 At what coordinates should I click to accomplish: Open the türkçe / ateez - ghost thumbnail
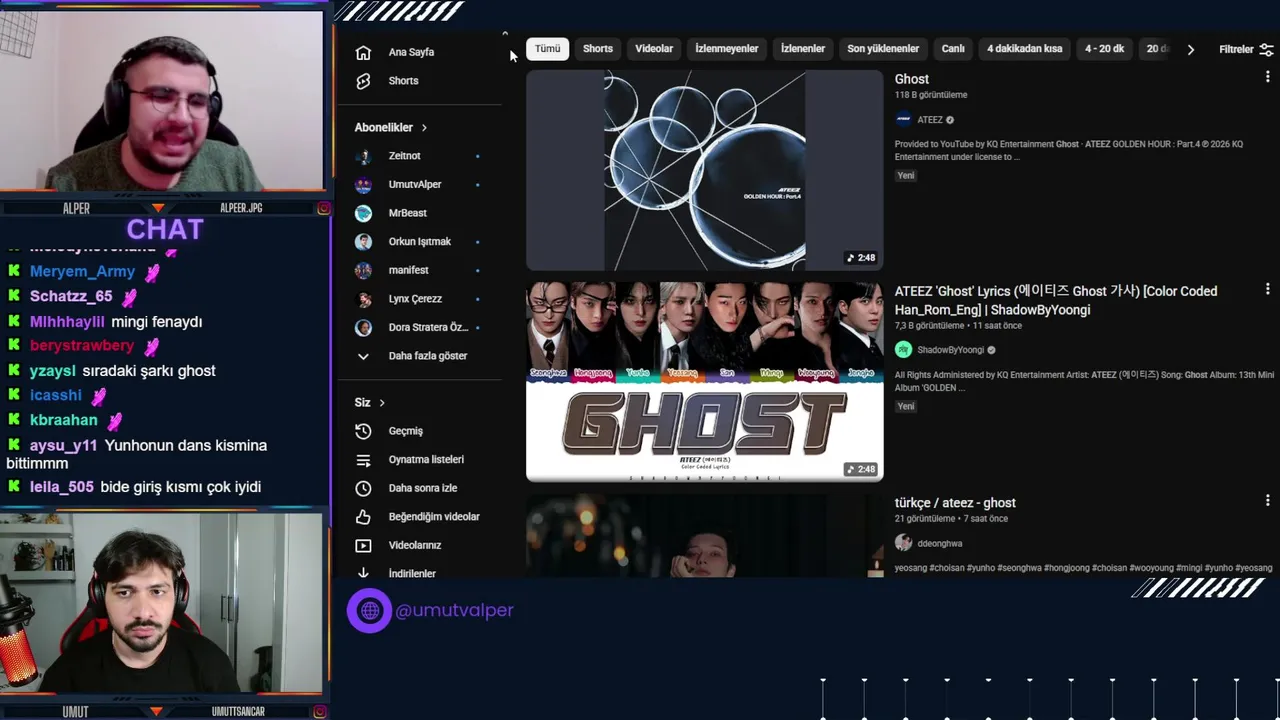coord(705,536)
